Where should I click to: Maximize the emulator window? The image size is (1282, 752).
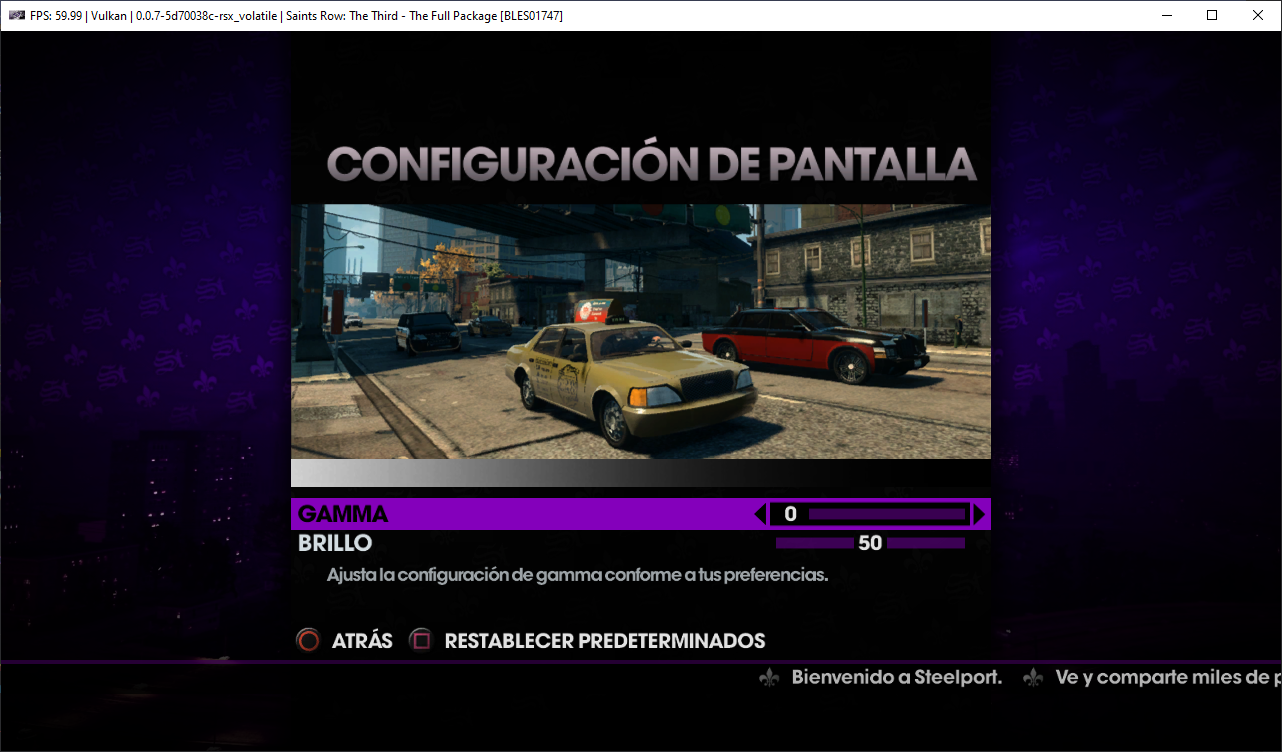point(1212,15)
